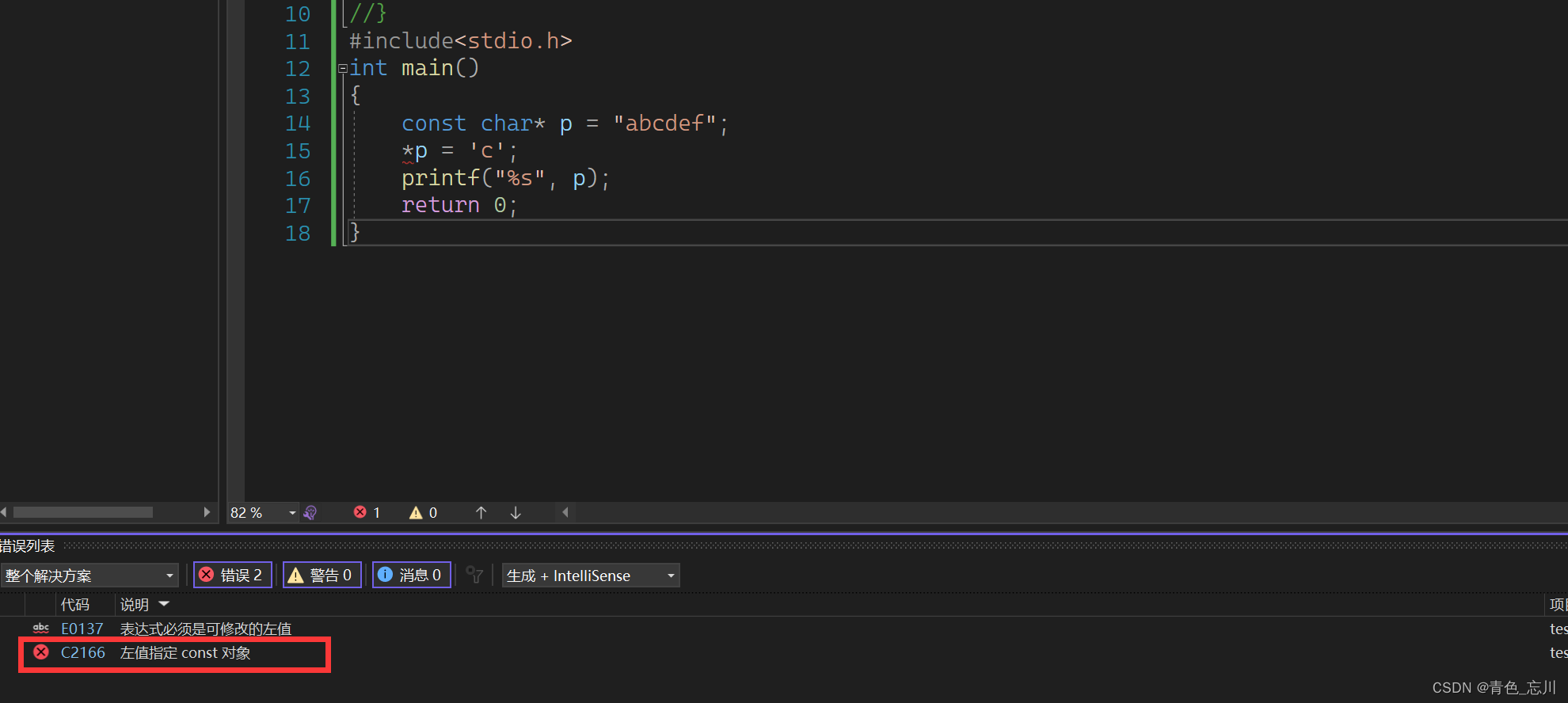
Task: Open the E0137 error code link
Action: (x=82, y=629)
